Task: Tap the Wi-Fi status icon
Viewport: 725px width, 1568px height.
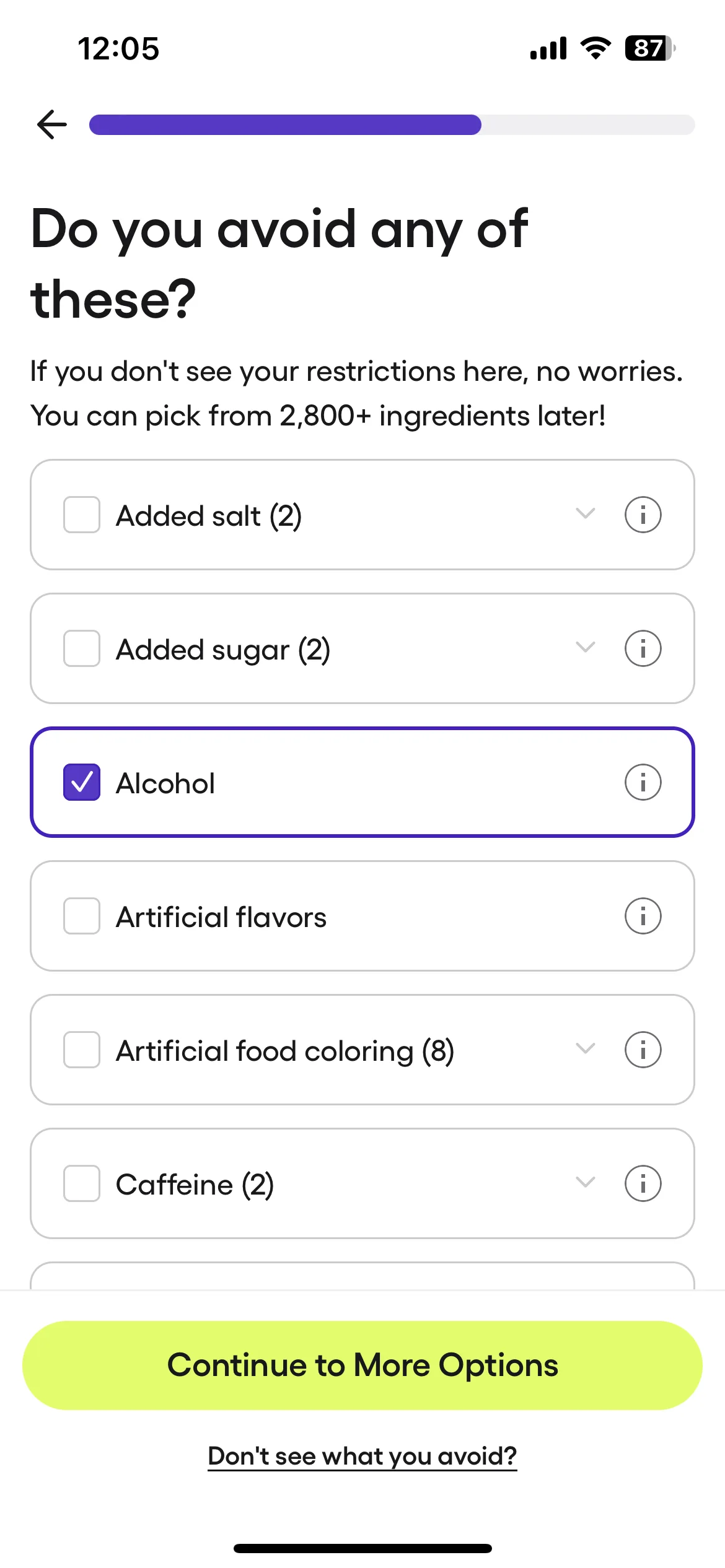Action: point(595,48)
